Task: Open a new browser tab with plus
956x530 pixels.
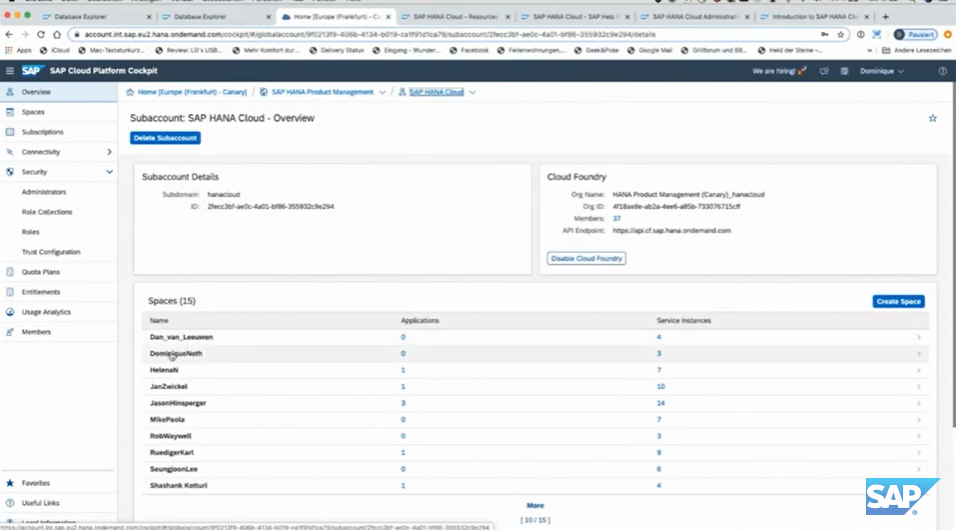Action: (885, 16)
